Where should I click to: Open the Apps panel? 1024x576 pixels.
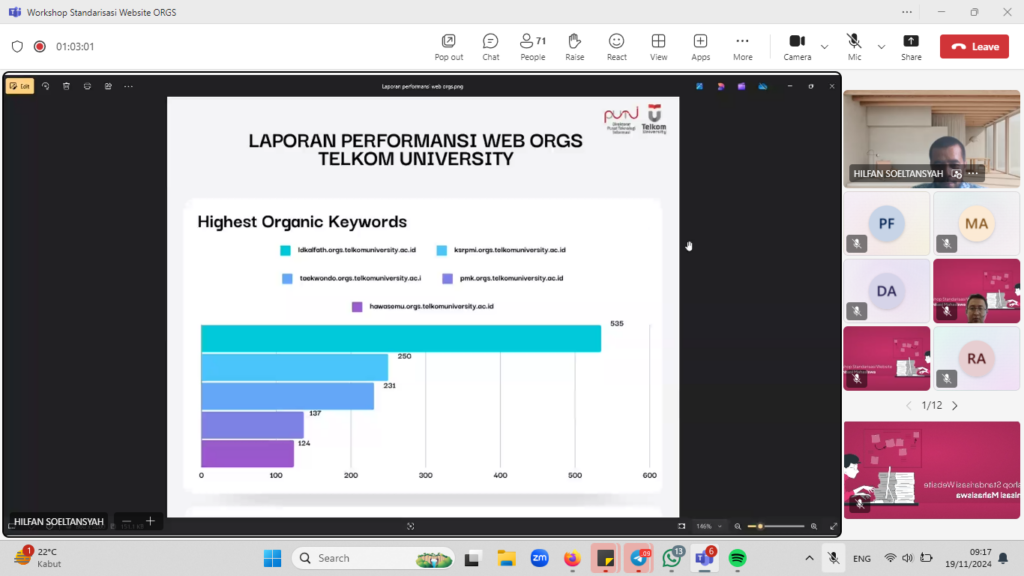(x=700, y=47)
